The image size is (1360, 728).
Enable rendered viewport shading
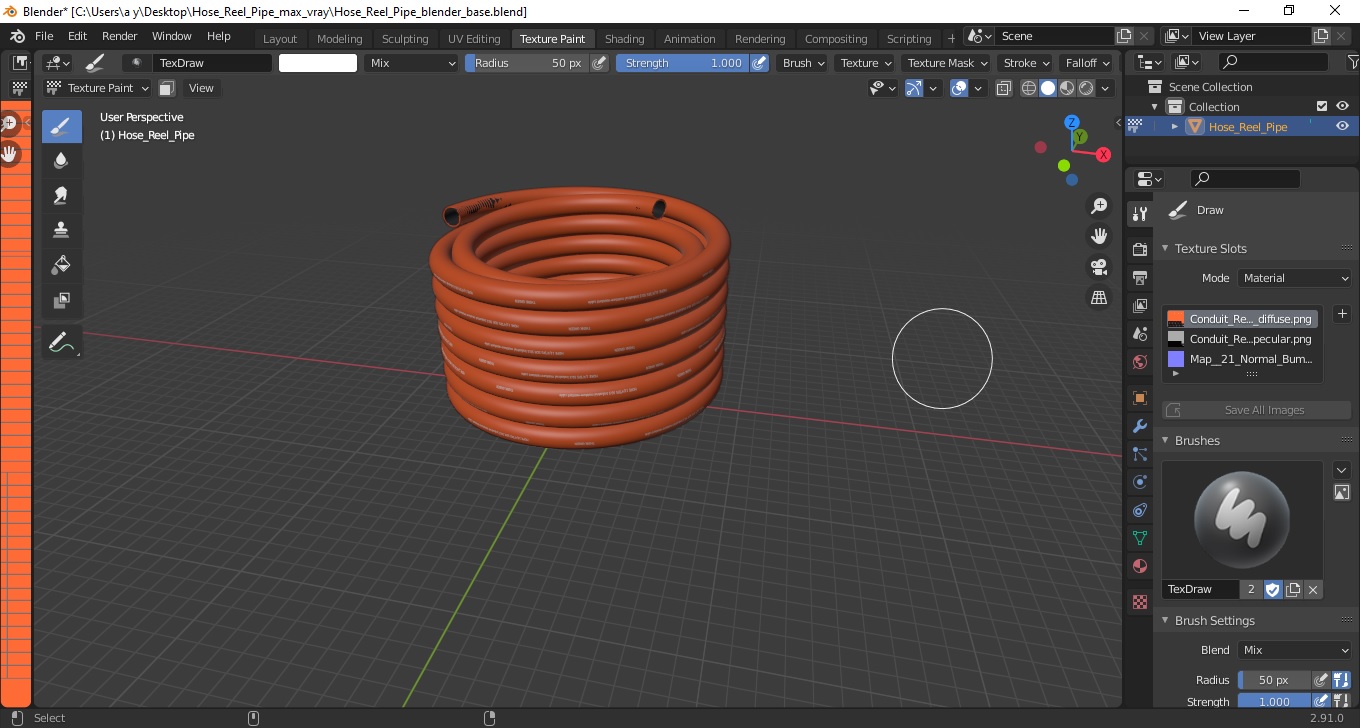pyautogui.click(x=1086, y=88)
